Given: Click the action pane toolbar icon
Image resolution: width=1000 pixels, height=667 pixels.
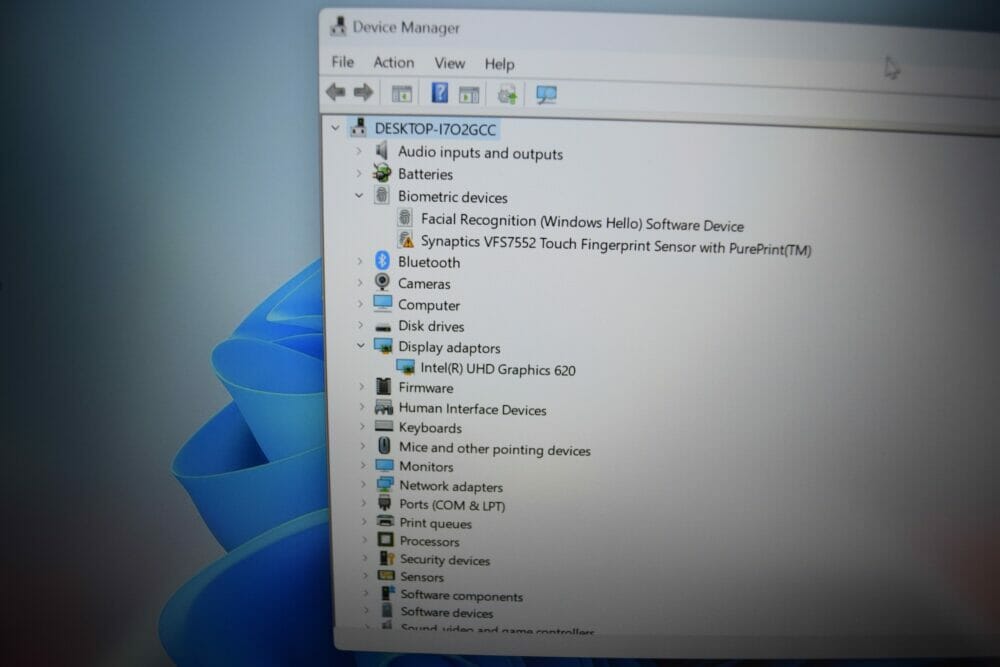Looking at the screenshot, I should pos(469,95).
